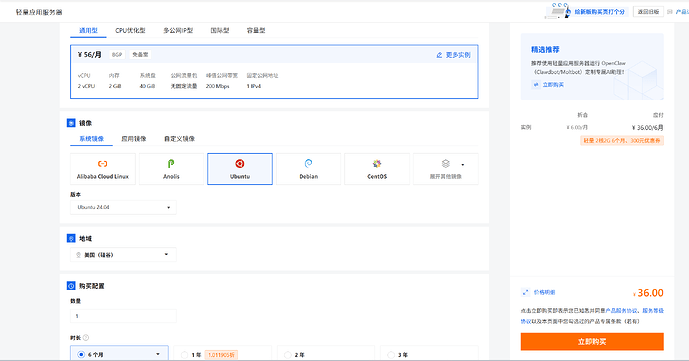
Task: Open the 产品服务协议 link
Action: point(621,310)
